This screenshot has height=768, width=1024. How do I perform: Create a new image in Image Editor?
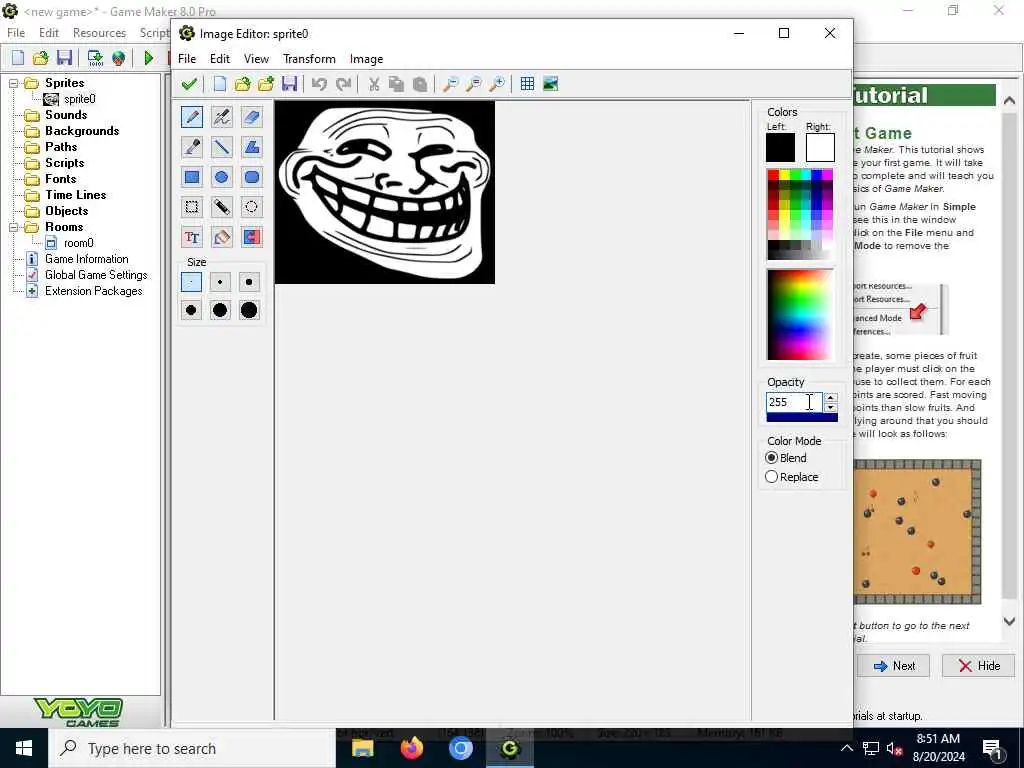pos(219,84)
